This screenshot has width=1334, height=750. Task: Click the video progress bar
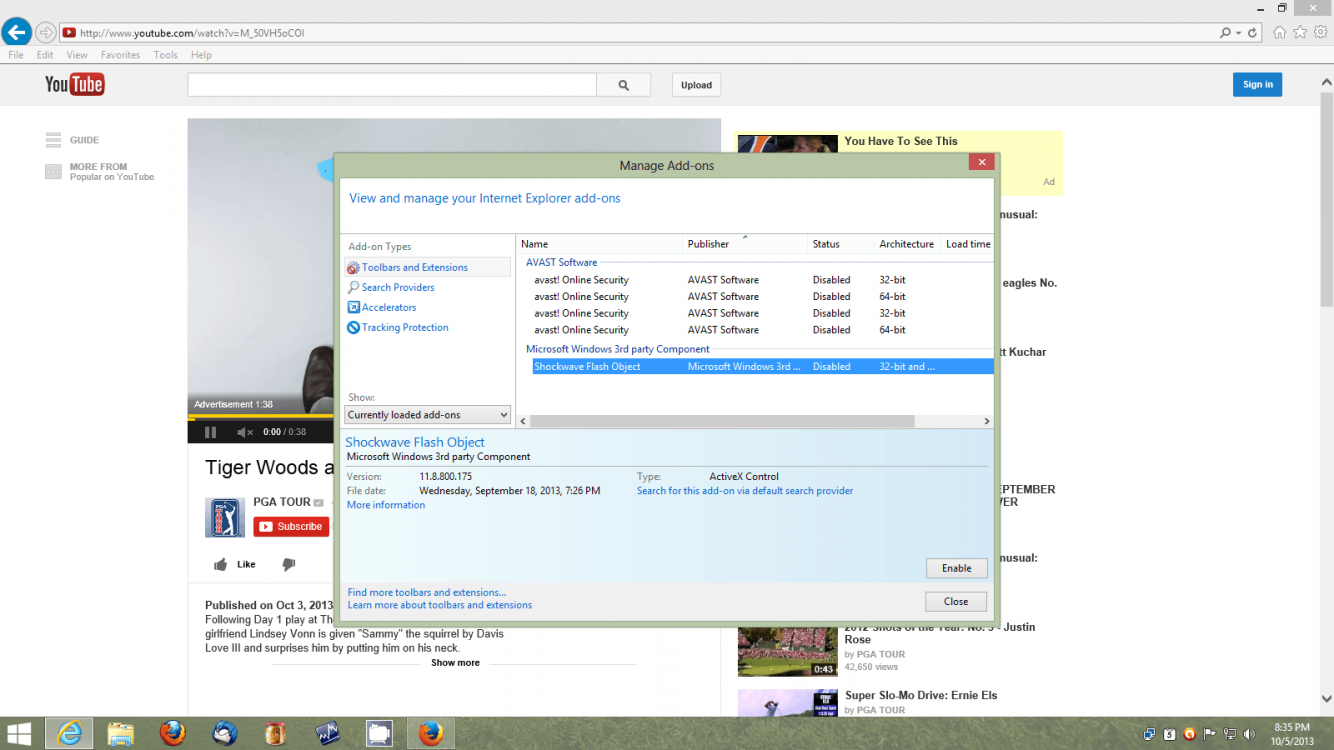pos(262,416)
